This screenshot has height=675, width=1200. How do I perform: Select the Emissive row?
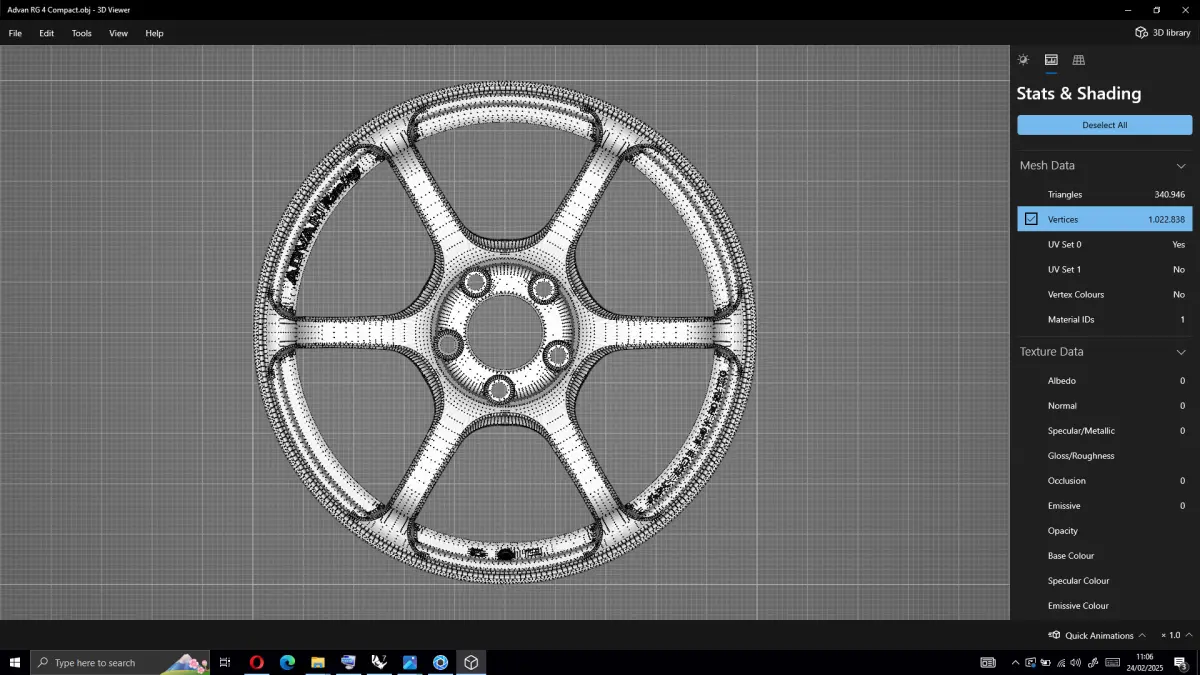(x=1105, y=505)
